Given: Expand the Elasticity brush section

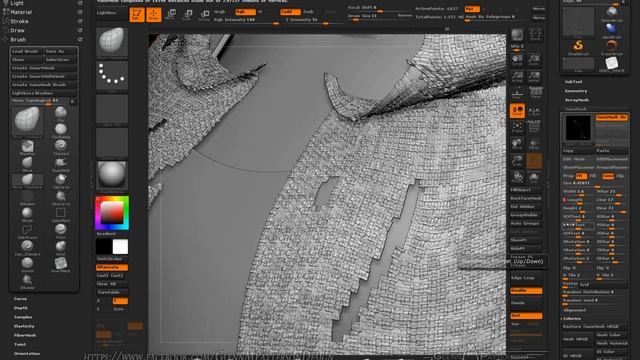Looking at the screenshot, I should coord(24,326).
